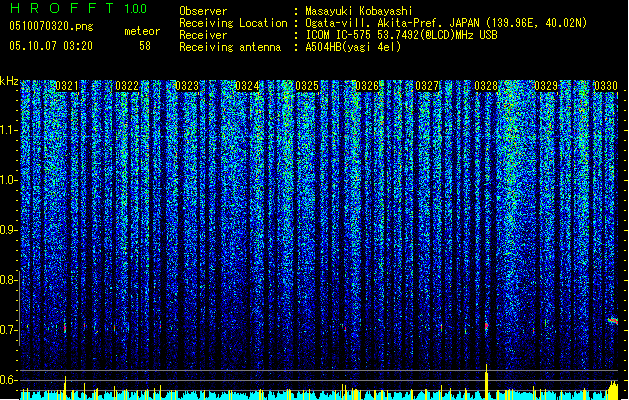Click the 0329 time marker

(546, 86)
